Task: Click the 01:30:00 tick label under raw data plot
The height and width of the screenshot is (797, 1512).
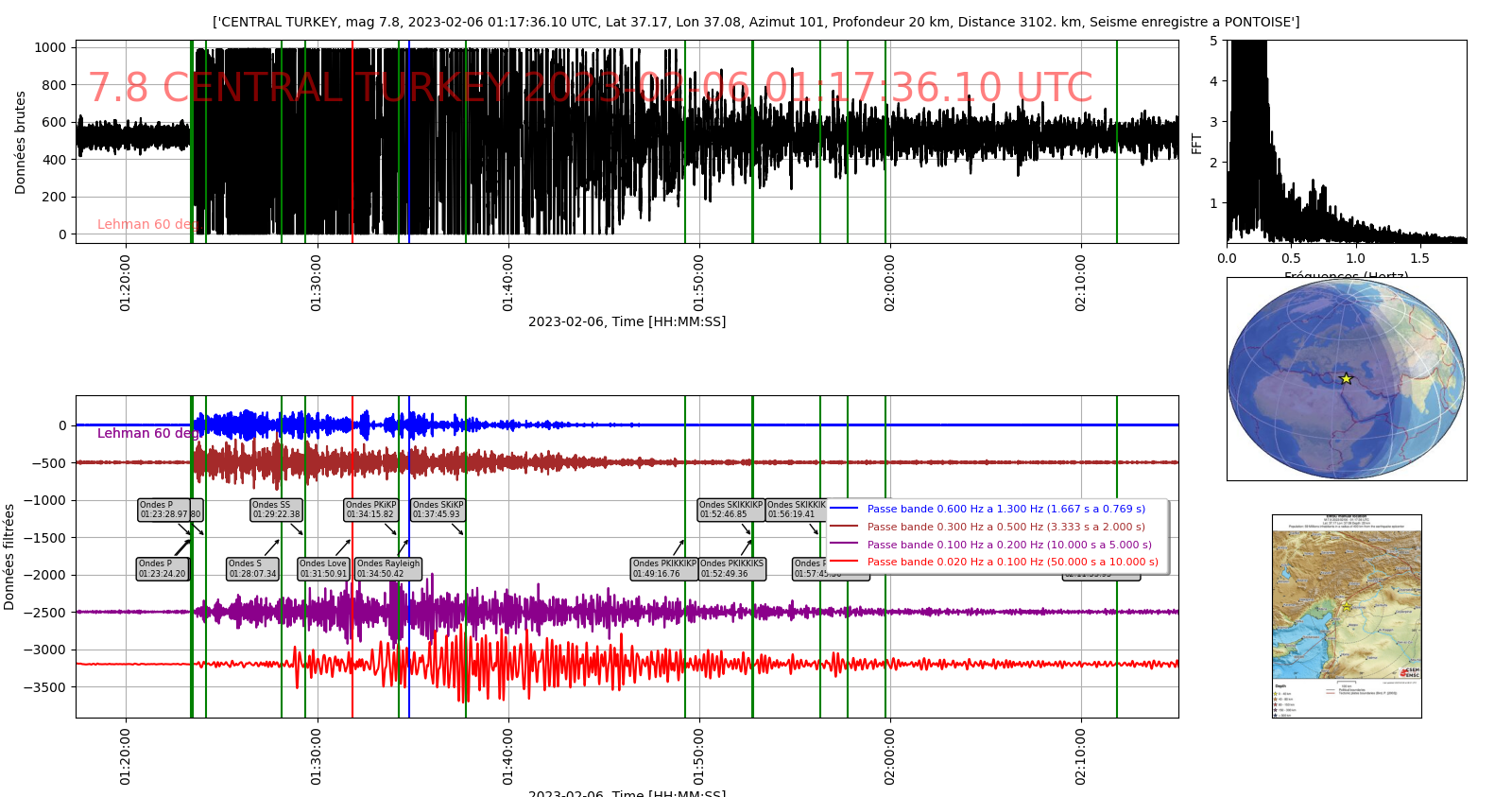Action: tap(317, 282)
